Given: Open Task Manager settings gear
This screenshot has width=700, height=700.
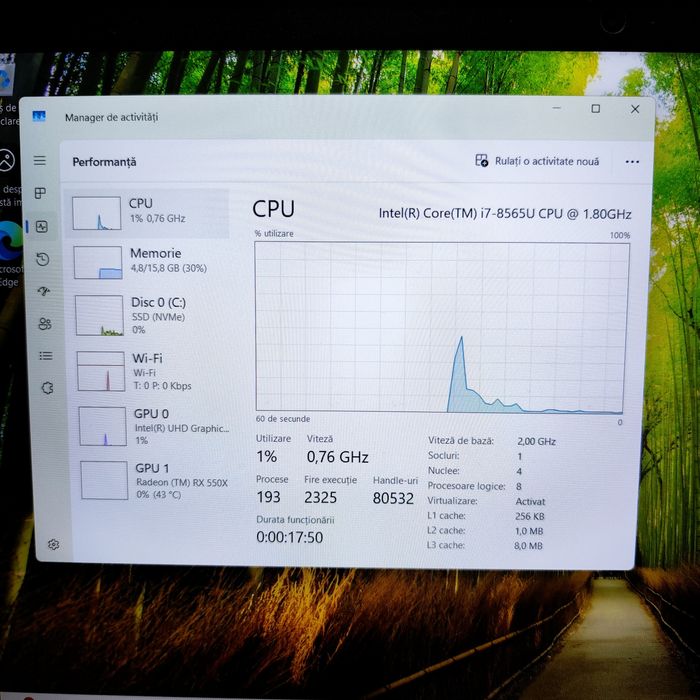Looking at the screenshot, I should [x=53, y=544].
